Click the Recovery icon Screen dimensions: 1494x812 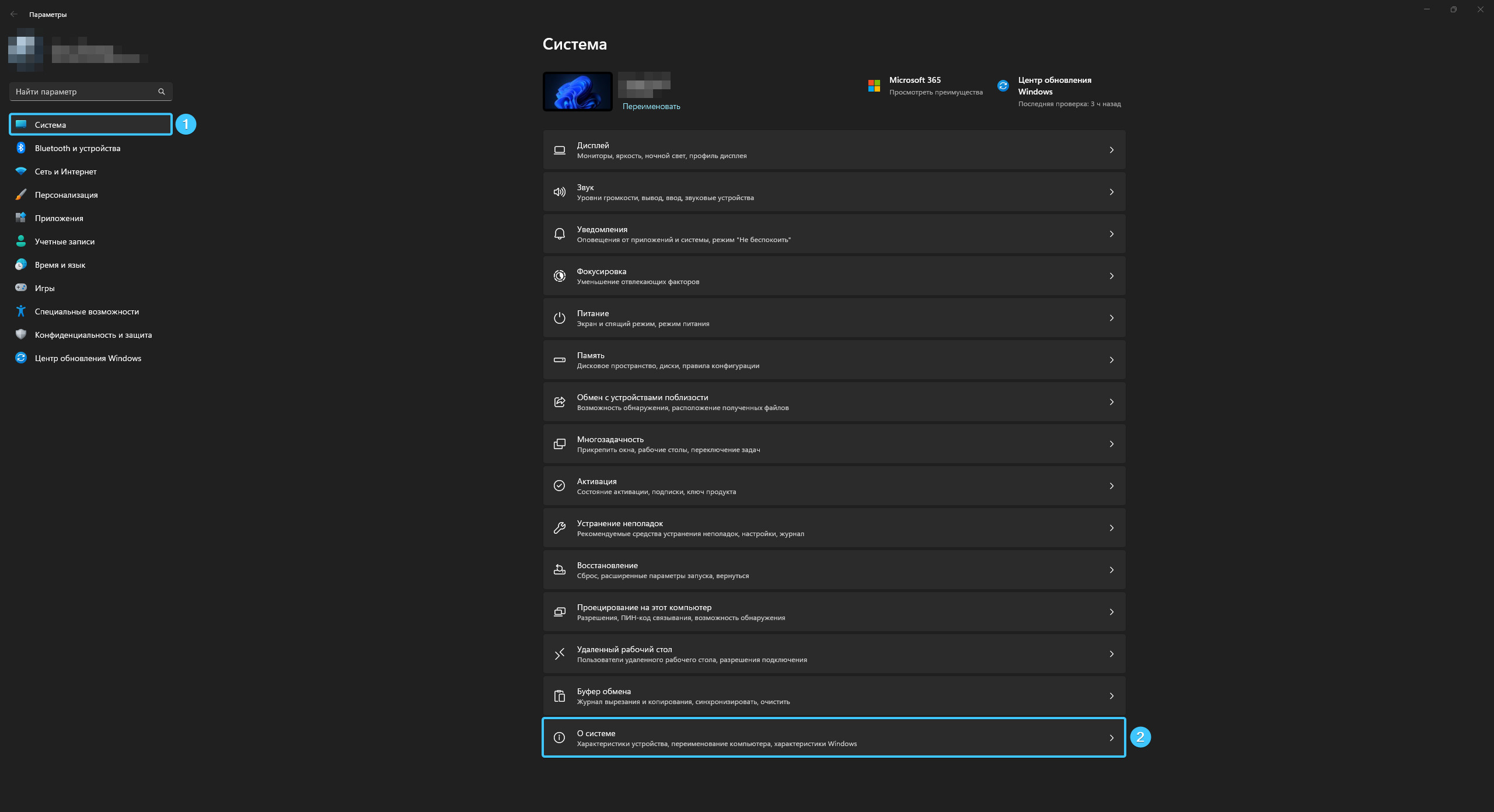(x=560, y=570)
